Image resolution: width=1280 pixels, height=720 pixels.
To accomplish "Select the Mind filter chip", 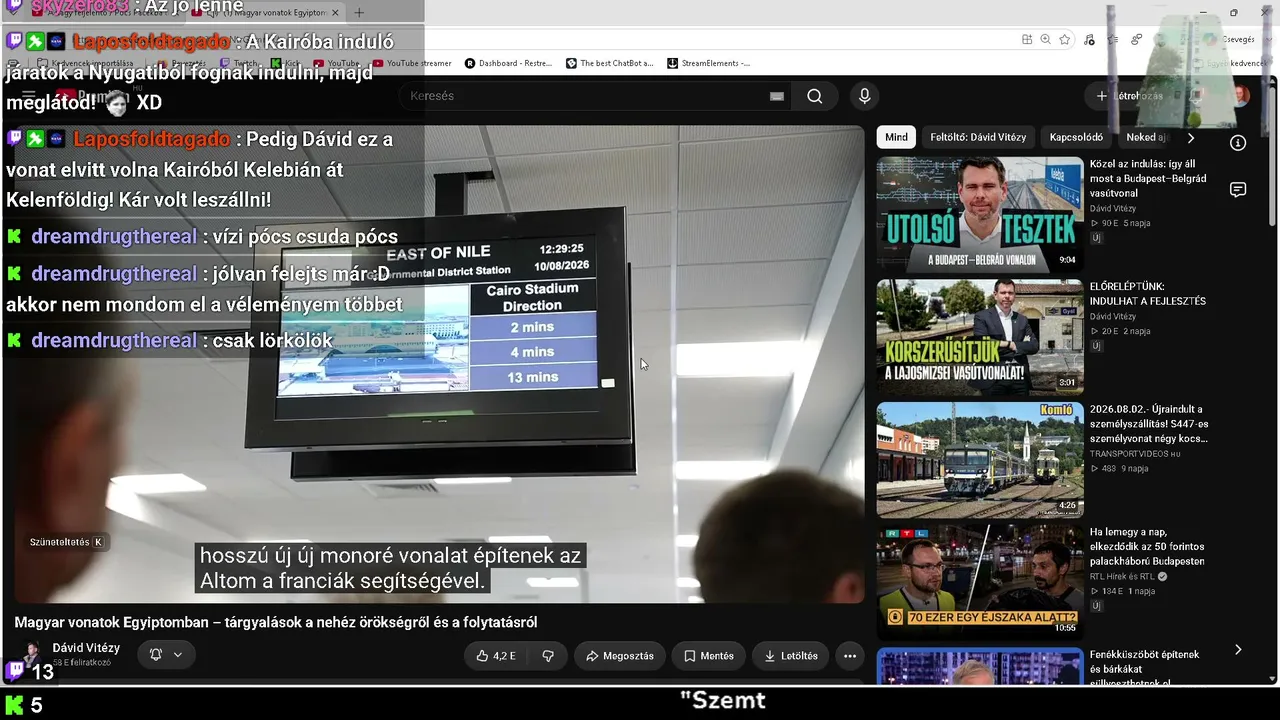I will pos(896,138).
